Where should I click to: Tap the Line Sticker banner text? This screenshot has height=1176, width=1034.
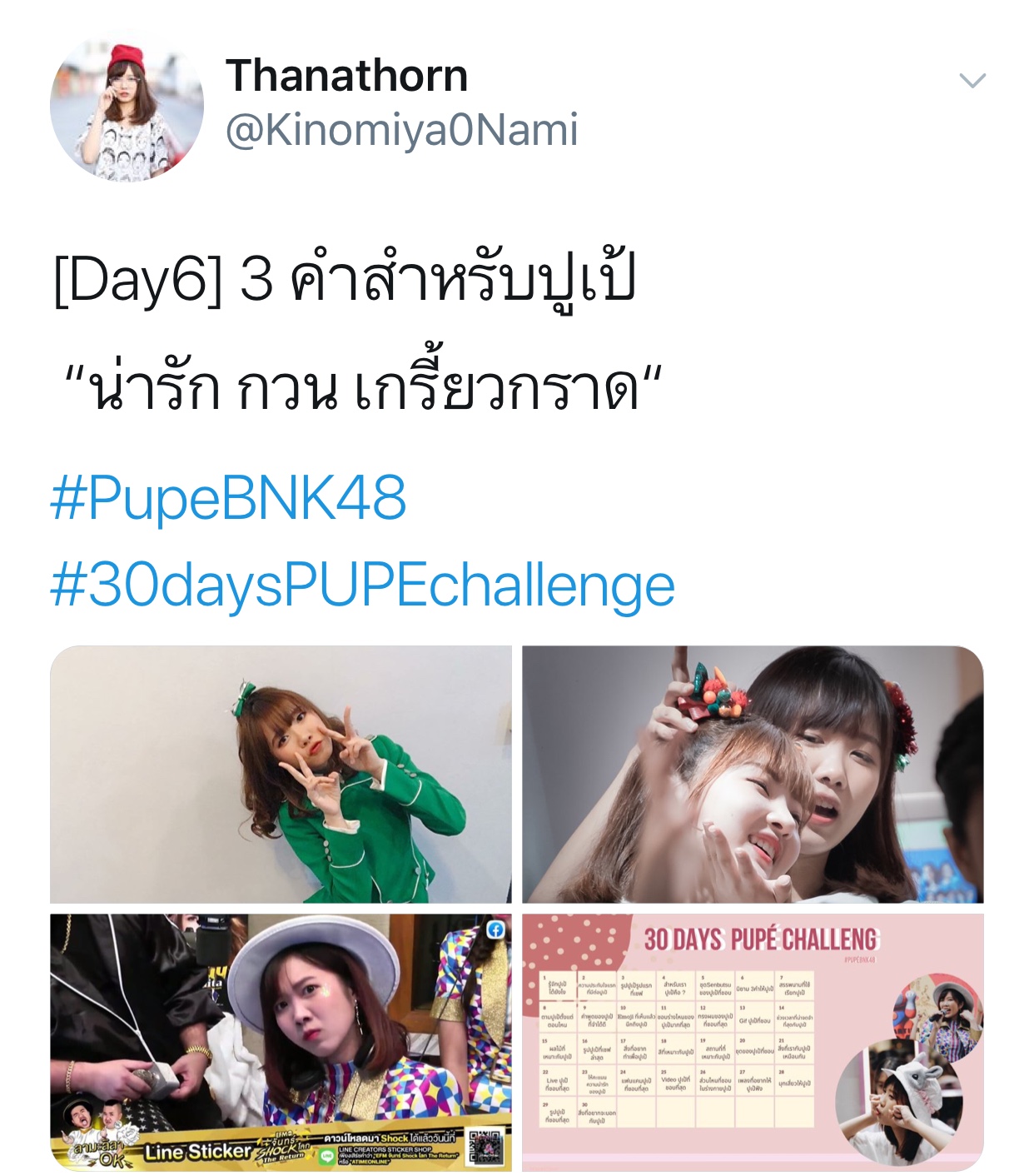[197, 1151]
